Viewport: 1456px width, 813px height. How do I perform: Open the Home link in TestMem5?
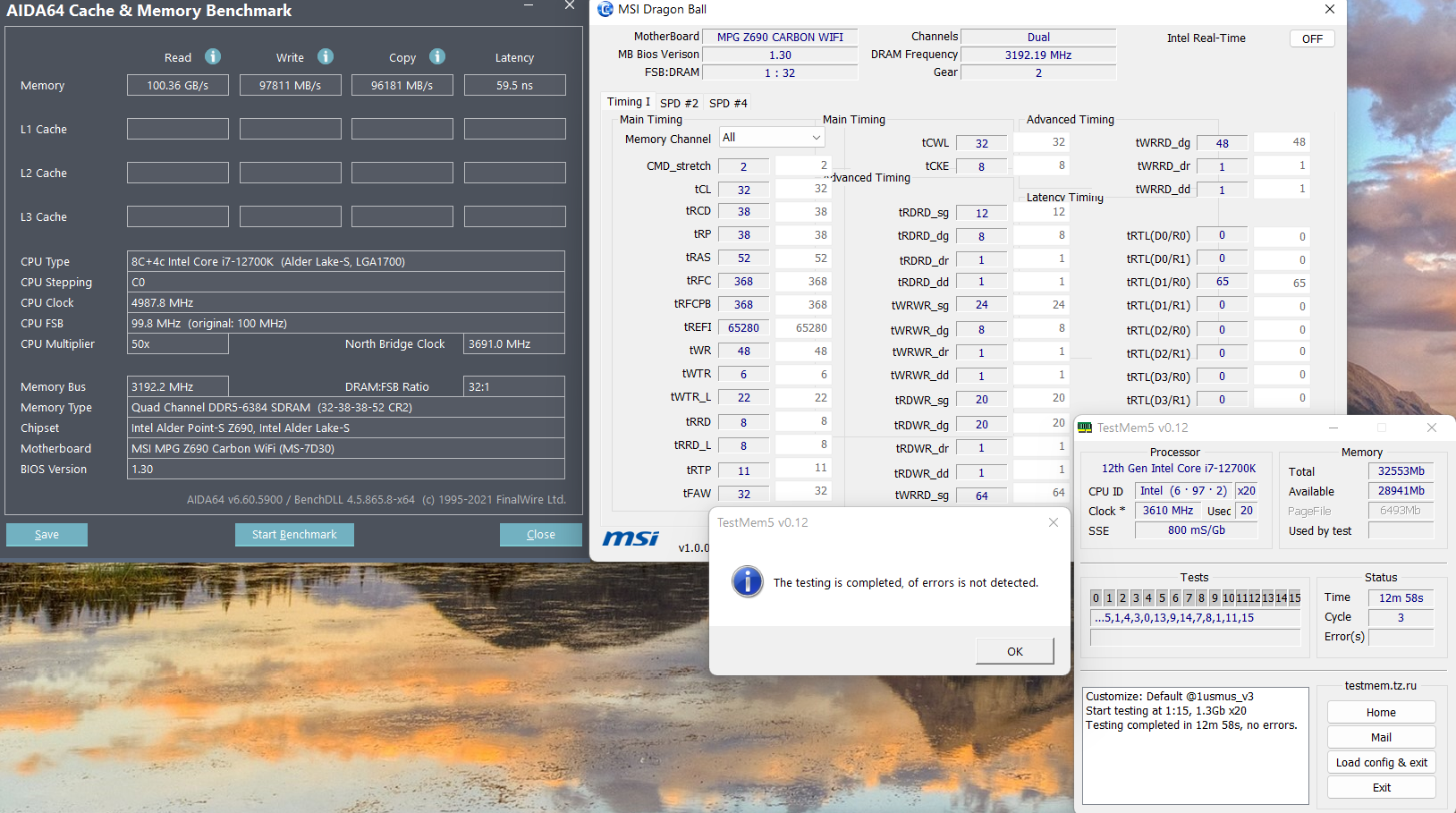[x=1381, y=713]
